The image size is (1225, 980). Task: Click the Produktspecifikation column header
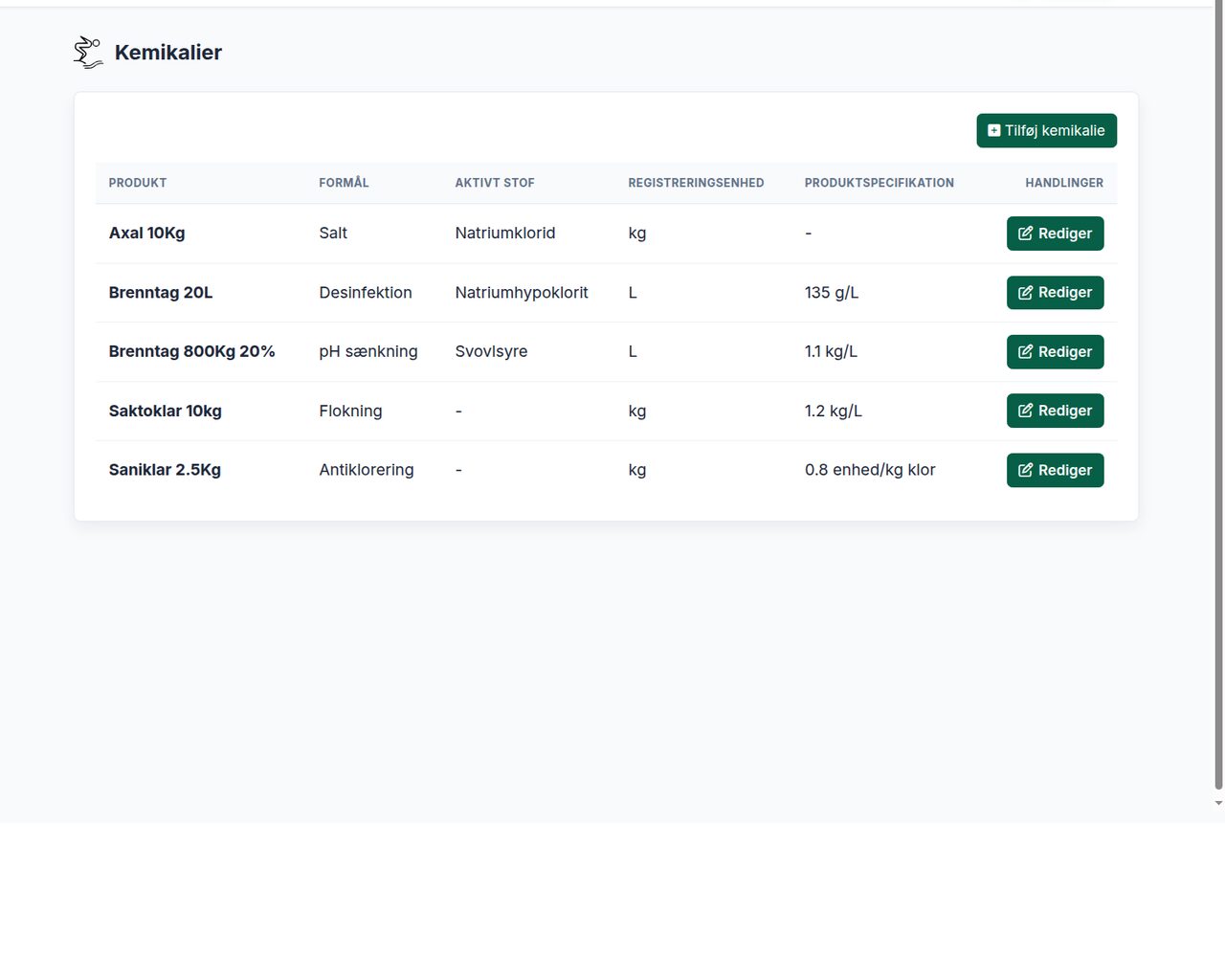coord(879,183)
